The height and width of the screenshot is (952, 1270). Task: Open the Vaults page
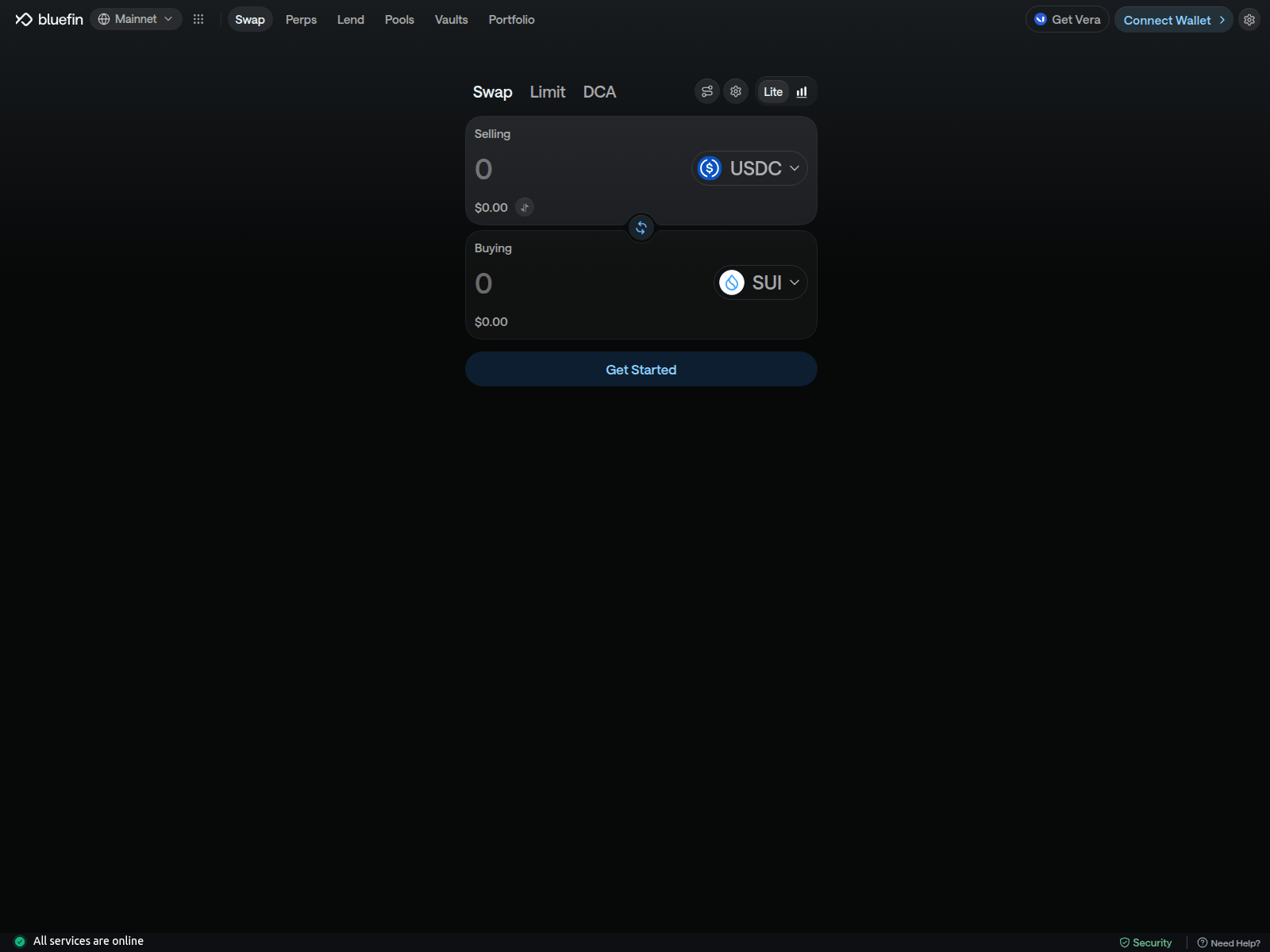(452, 19)
